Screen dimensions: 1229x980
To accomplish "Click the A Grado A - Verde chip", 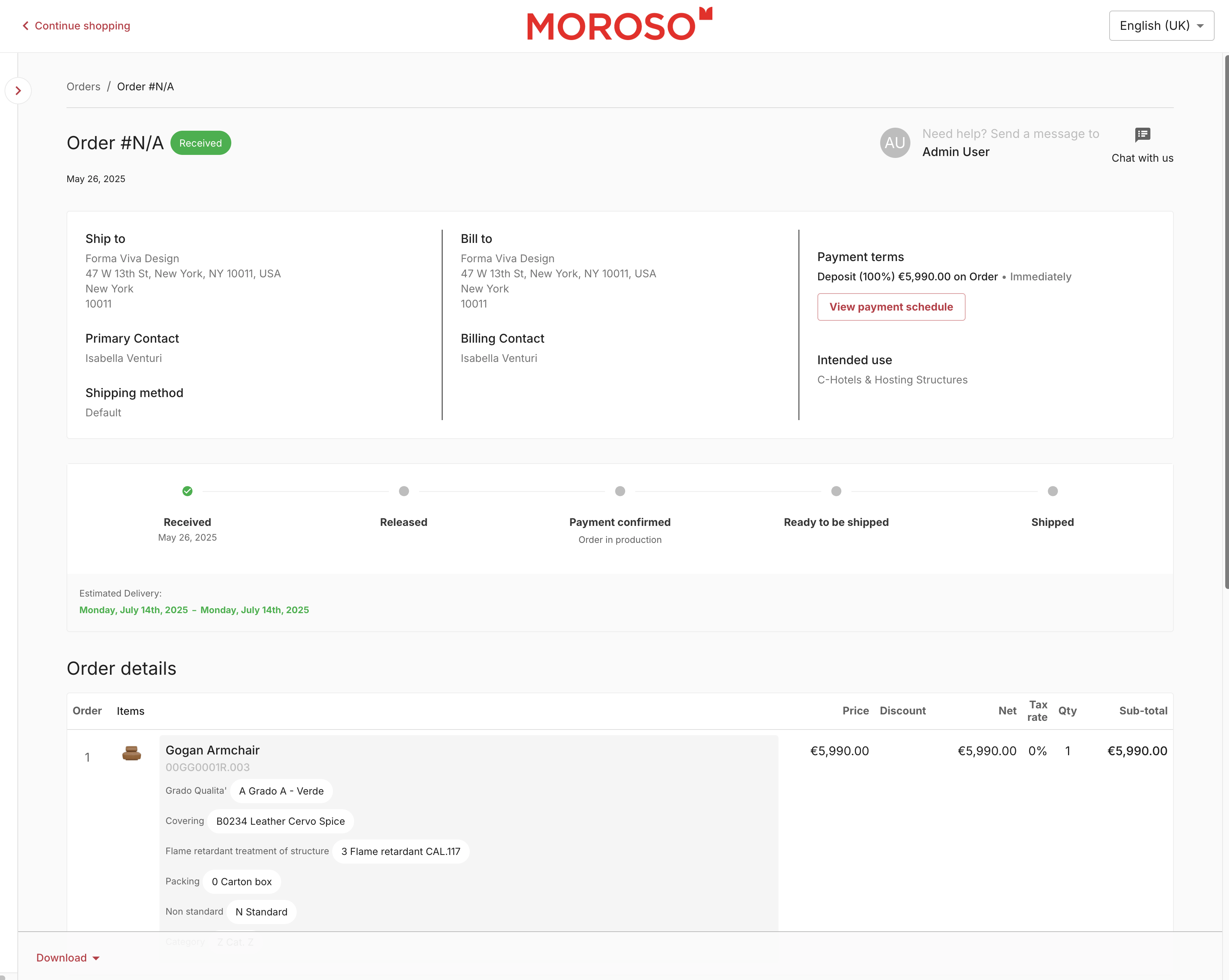I will point(281,791).
